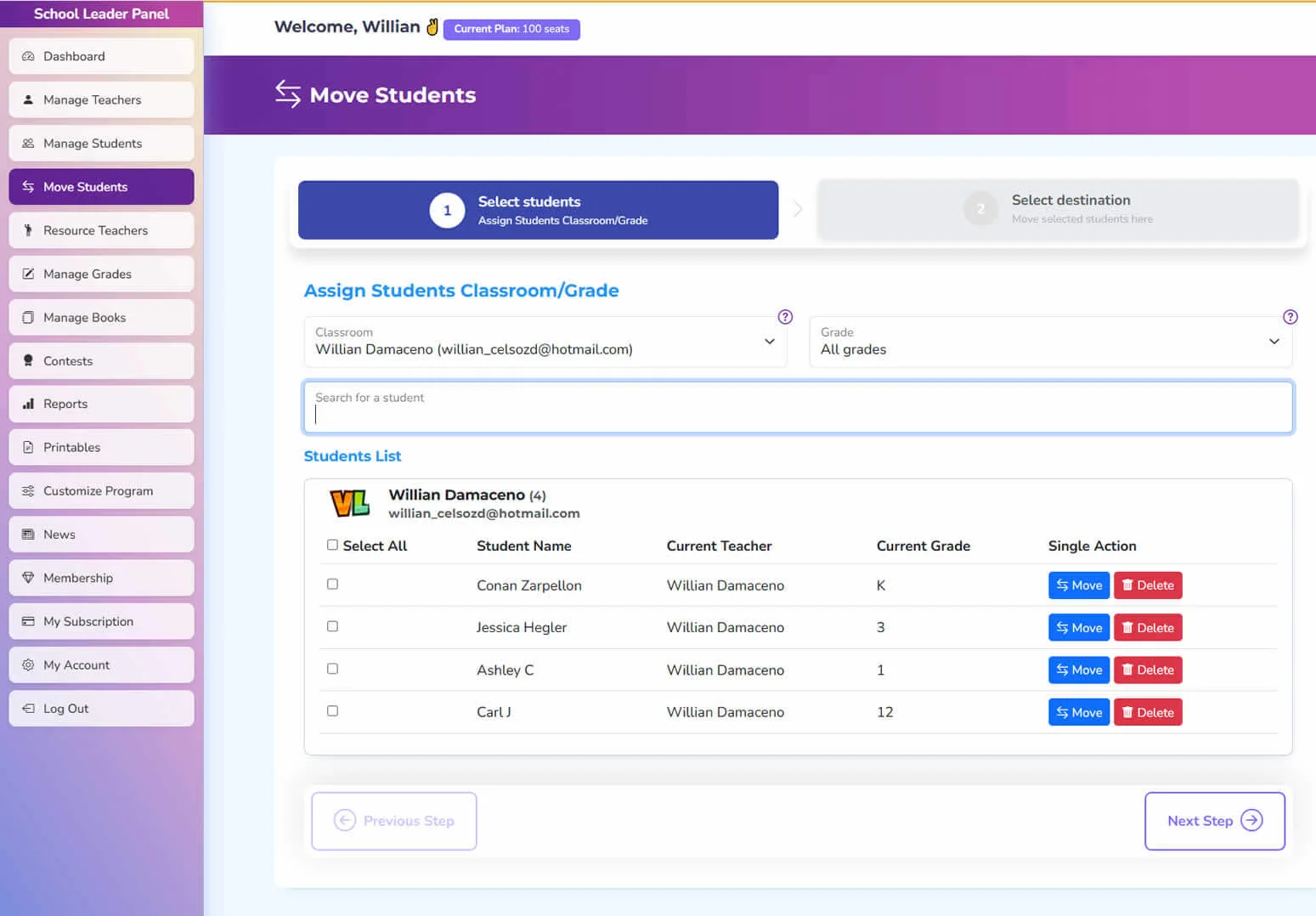
Task: Delete student Conan Zarpellon
Action: (1148, 585)
